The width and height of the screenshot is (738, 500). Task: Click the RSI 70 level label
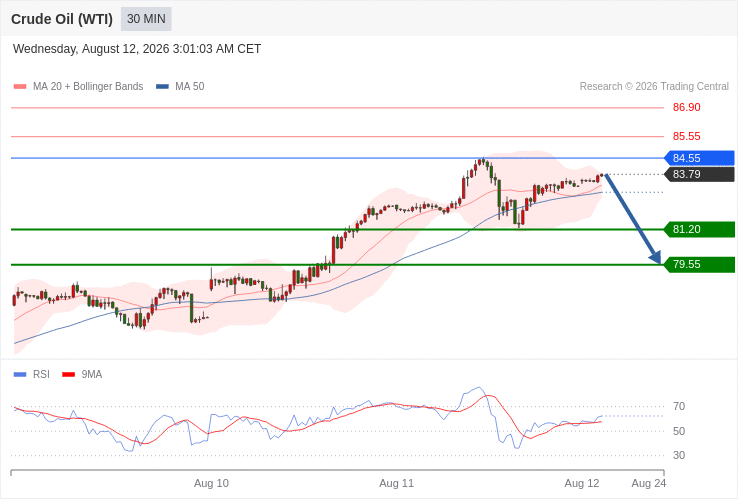tap(679, 406)
